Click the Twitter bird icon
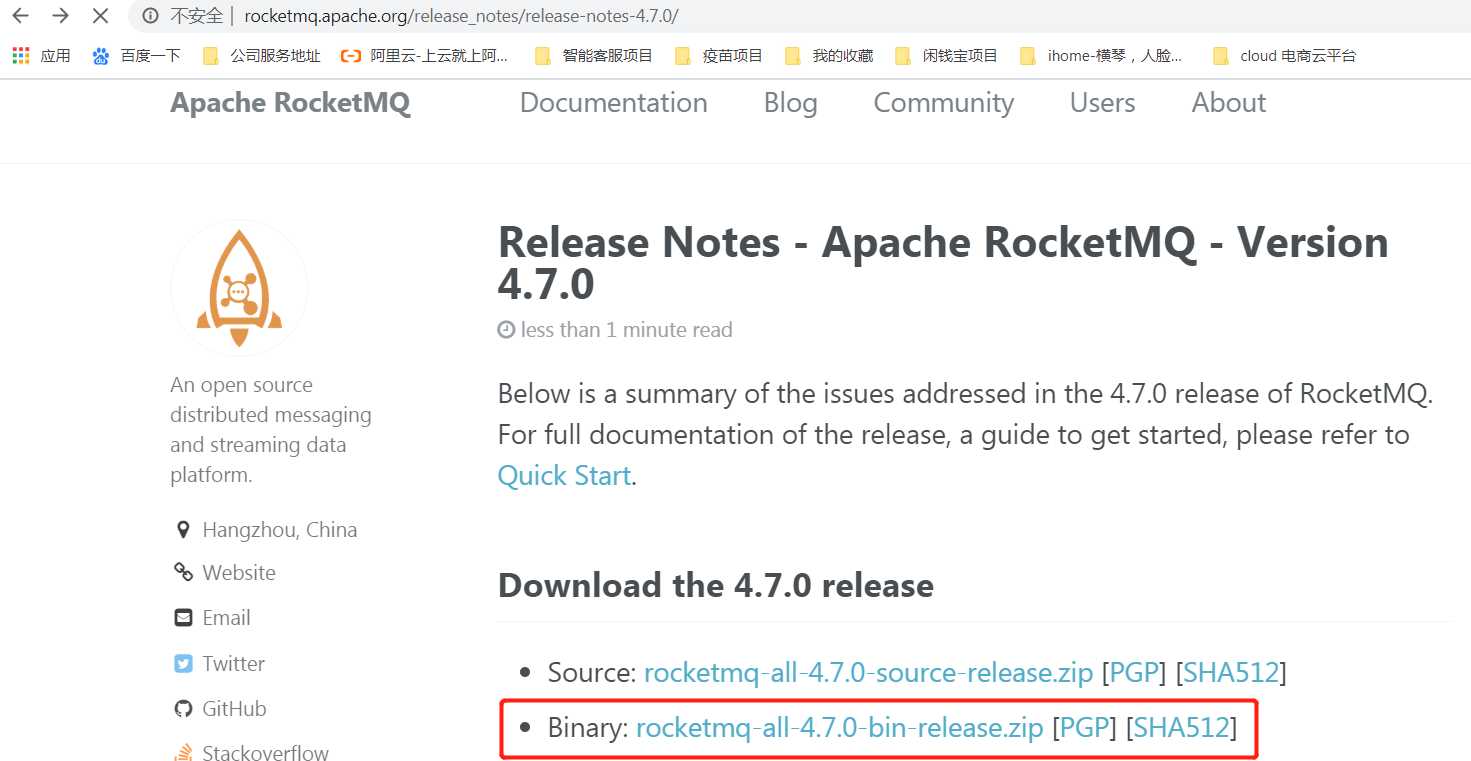Screen dimensions: 1471x761 (x=183, y=664)
